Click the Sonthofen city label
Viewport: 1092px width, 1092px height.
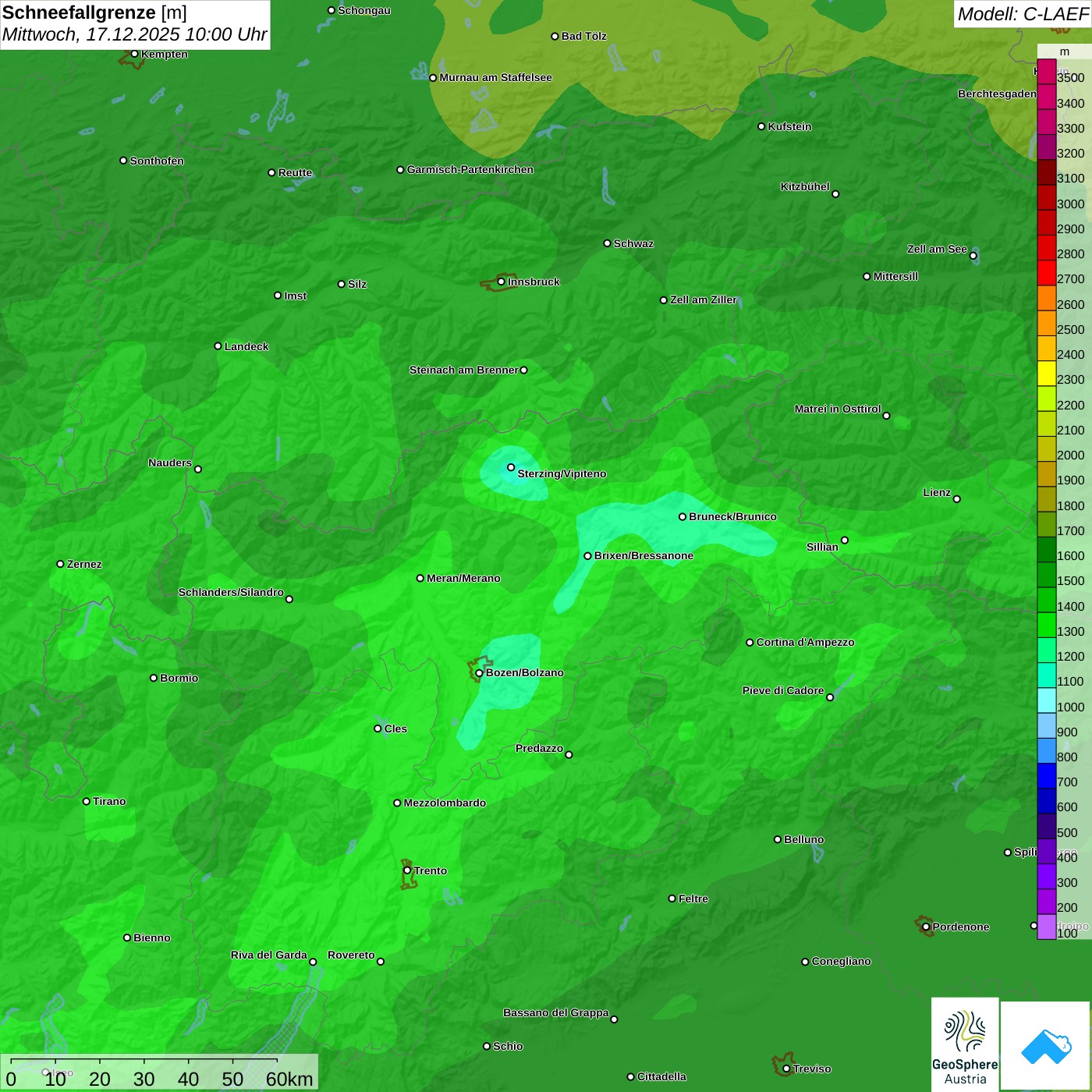click(157, 161)
